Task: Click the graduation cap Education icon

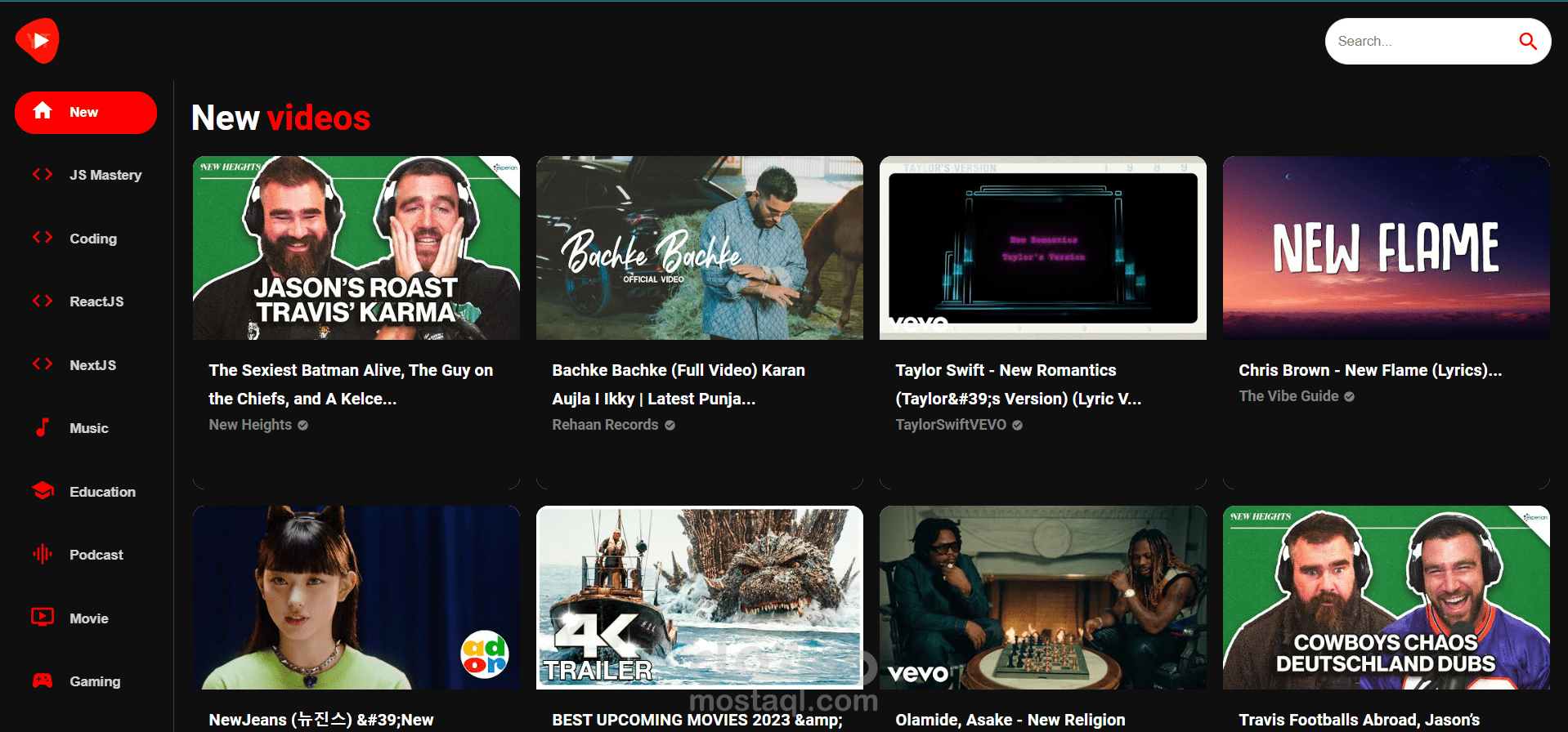Action: click(x=43, y=491)
